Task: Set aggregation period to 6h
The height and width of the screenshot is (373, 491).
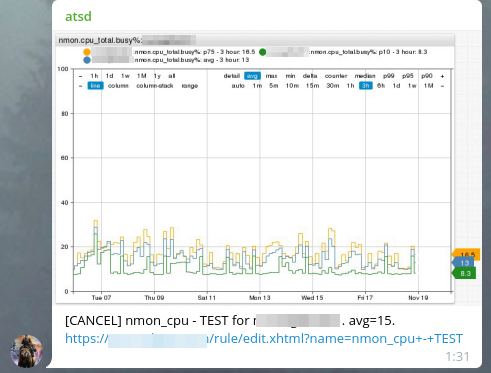Action: (x=381, y=86)
